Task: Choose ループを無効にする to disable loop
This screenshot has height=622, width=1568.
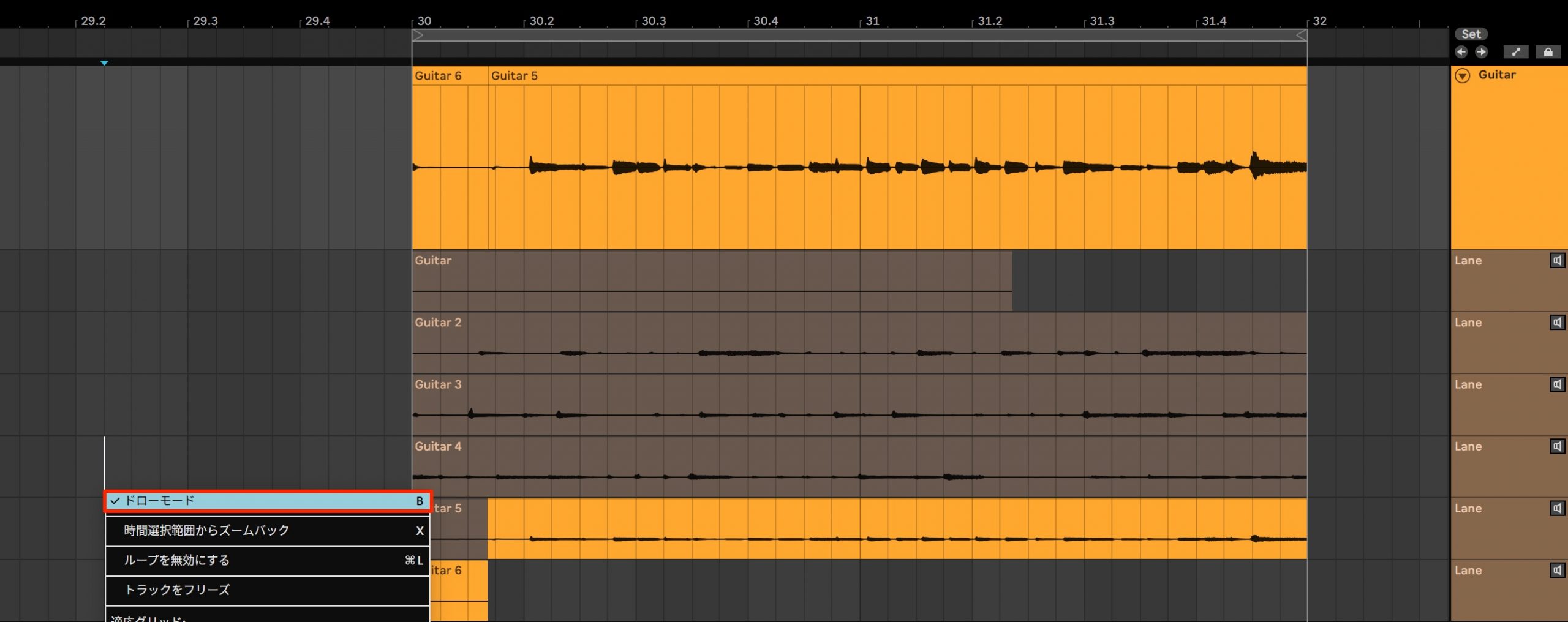Action: point(268,560)
